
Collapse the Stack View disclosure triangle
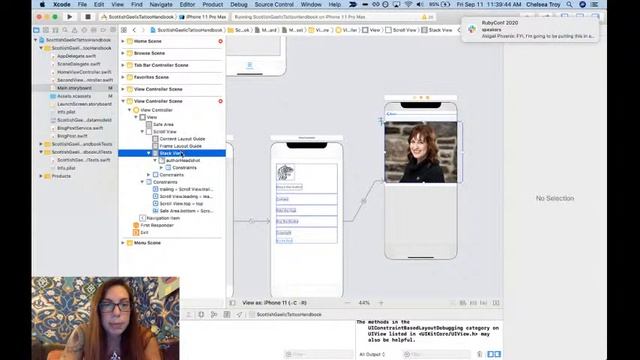pos(149,153)
